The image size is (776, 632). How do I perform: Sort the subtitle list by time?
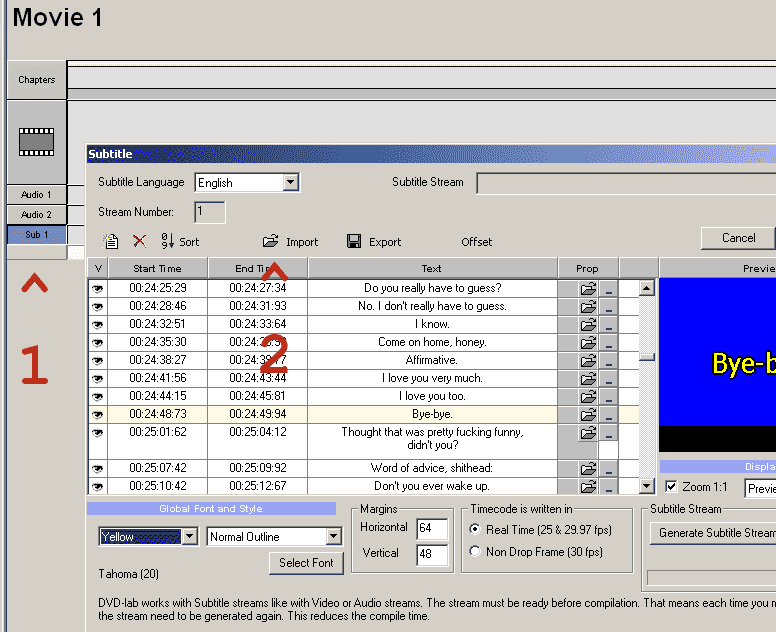[x=180, y=242]
